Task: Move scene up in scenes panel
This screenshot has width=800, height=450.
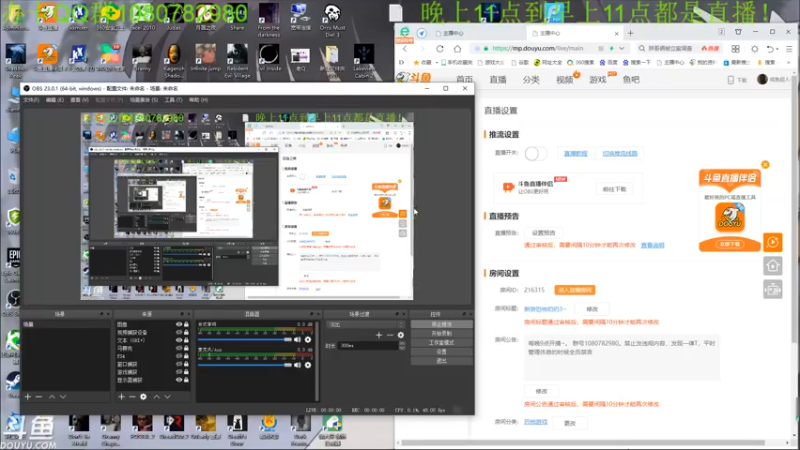Action: [52, 396]
